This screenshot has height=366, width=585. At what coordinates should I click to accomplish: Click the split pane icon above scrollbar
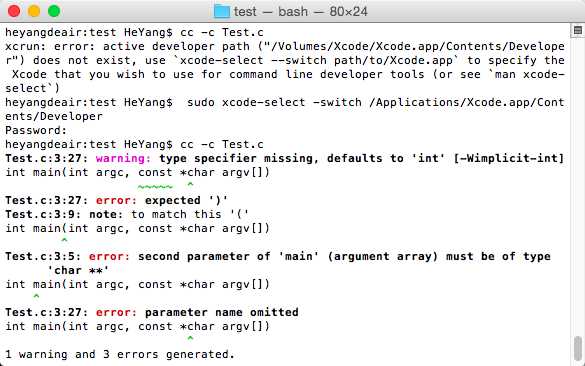point(578,31)
